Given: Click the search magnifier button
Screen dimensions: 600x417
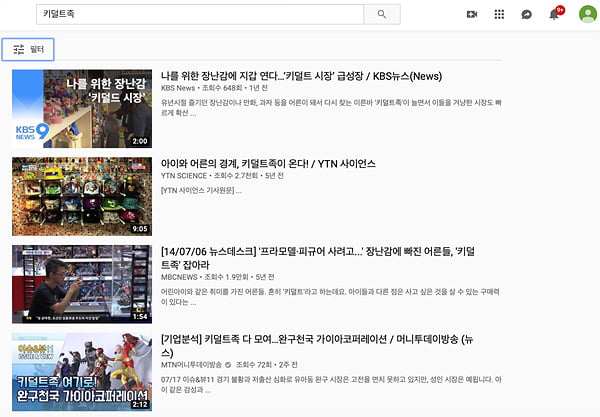Looking at the screenshot, I should click(382, 14).
